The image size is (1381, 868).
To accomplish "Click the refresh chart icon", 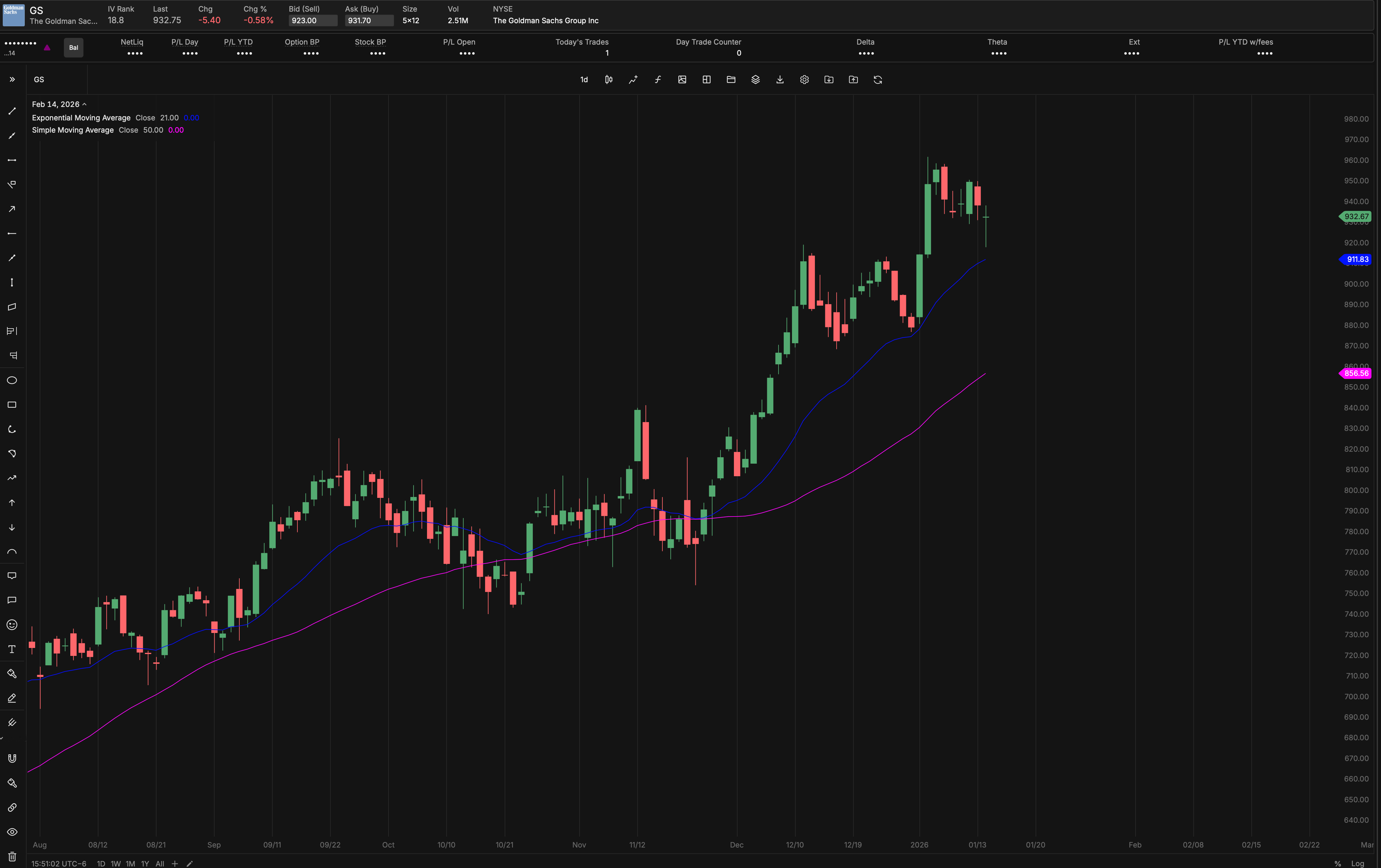I will tap(878, 80).
